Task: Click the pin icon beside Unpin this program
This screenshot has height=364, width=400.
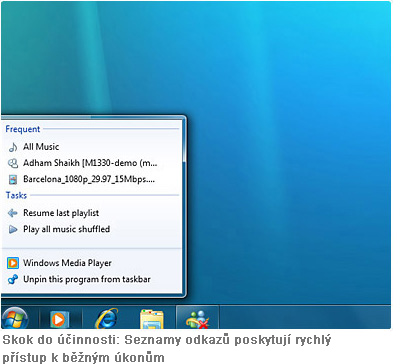Action: pos(13,279)
